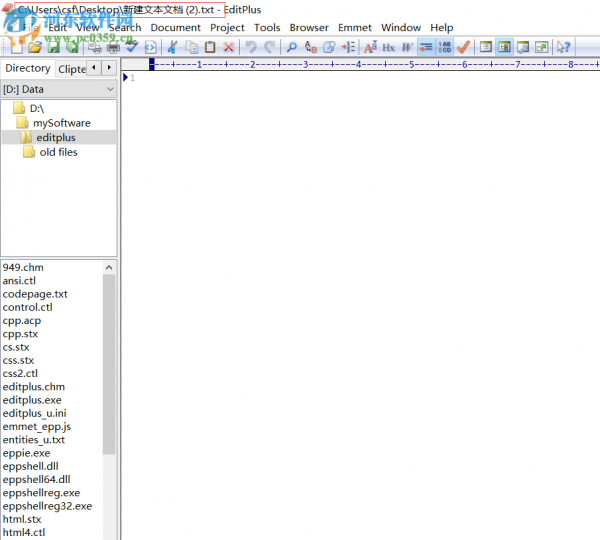600x540 pixels.
Task: Open Print Preview from the toolbar
Action: [95, 47]
